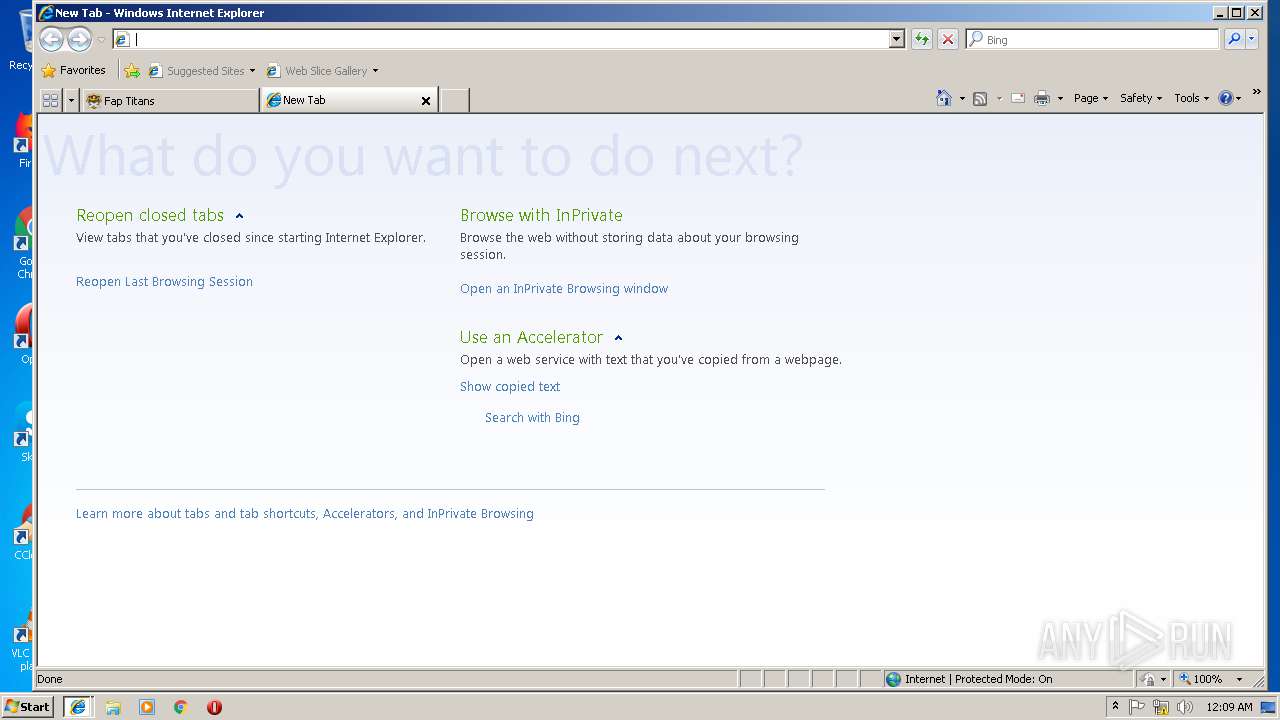Click the Internet Explorer title bar icon
This screenshot has width=1280, height=720.
click(x=46, y=13)
